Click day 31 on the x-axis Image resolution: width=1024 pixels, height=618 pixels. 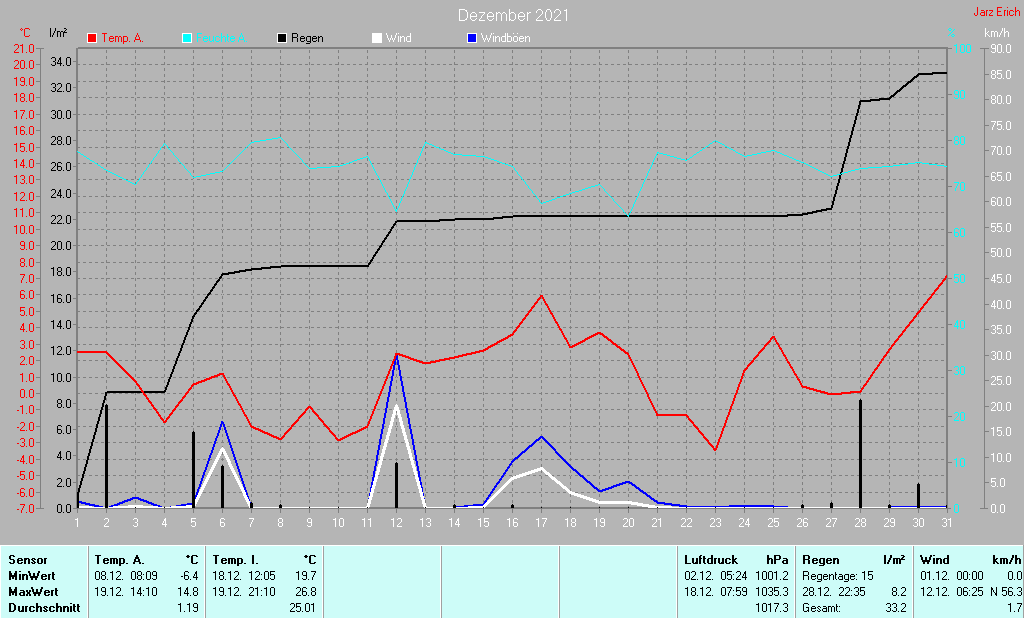coord(947,523)
